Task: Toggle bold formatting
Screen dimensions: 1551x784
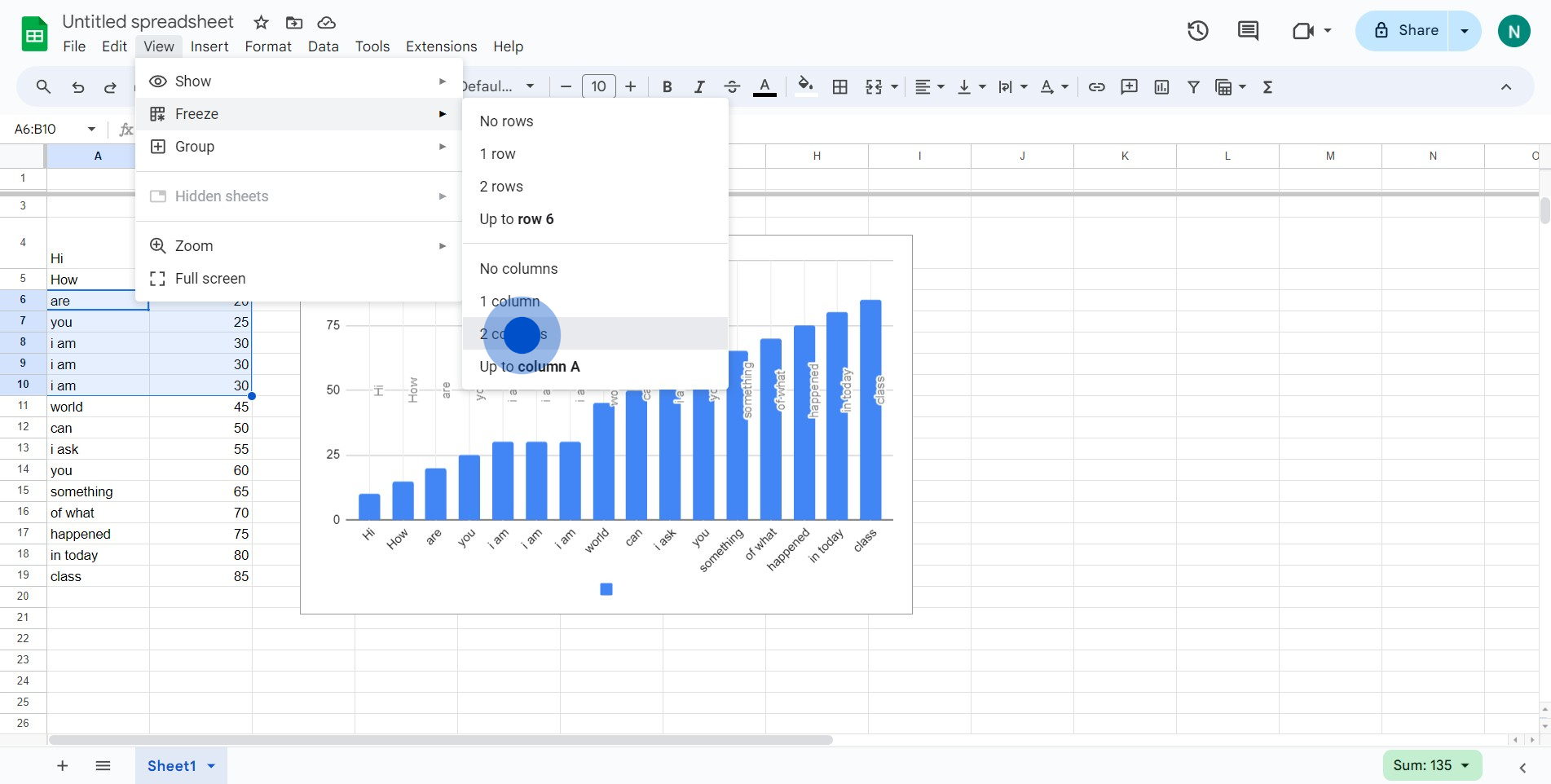Action: tap(667, 87)
